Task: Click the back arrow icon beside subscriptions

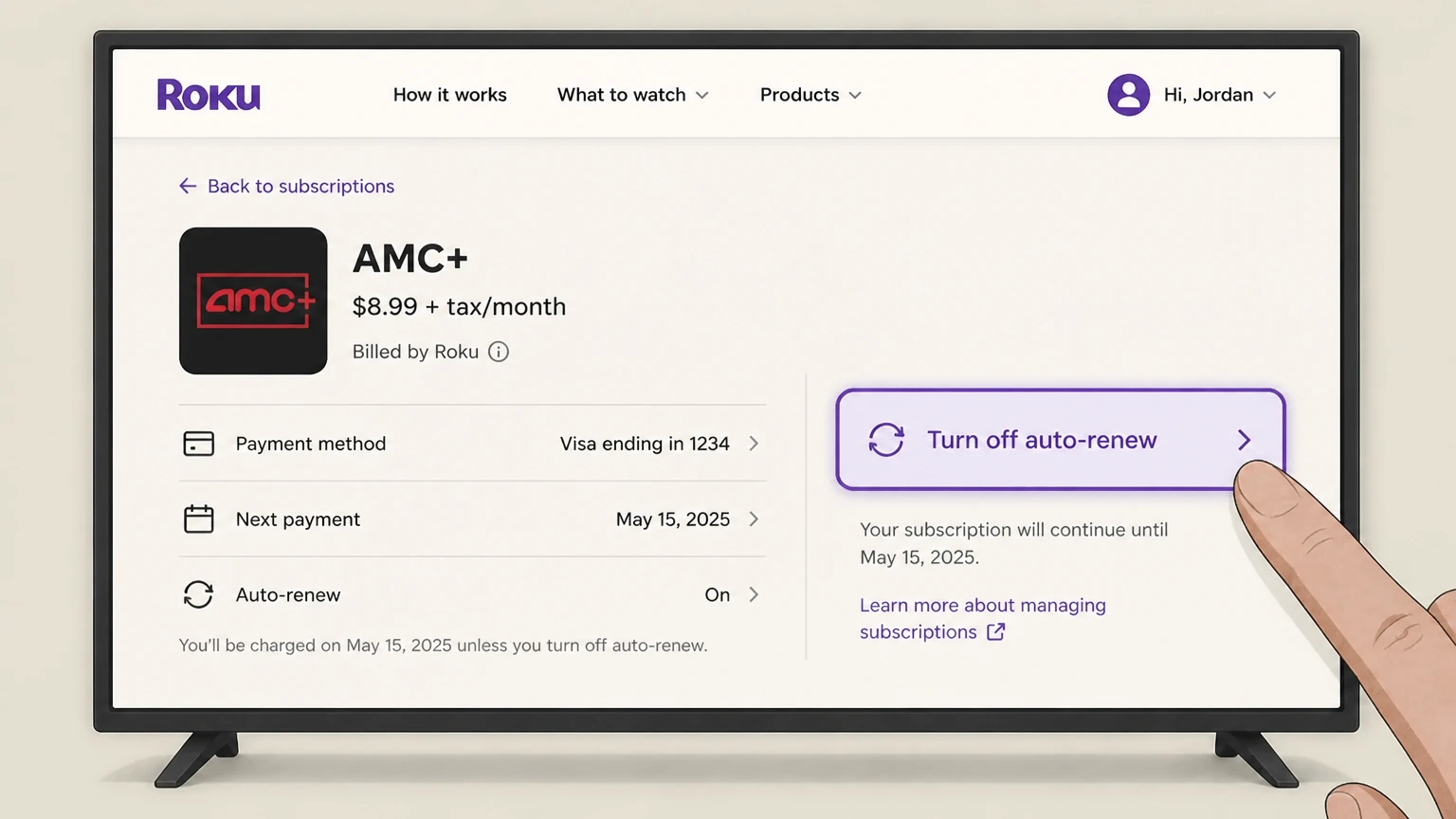Action: [x=188, y=187]
